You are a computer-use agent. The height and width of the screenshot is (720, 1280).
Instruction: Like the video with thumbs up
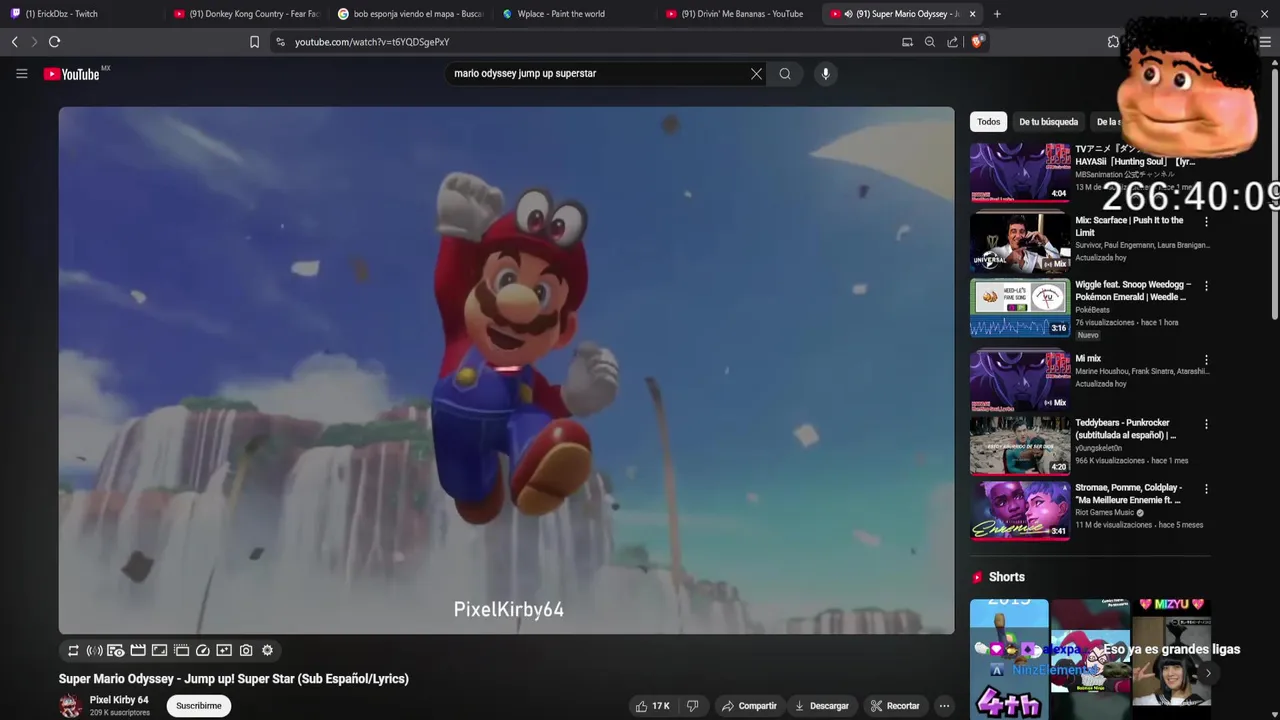pyautogui.click(x=652, y=706)
